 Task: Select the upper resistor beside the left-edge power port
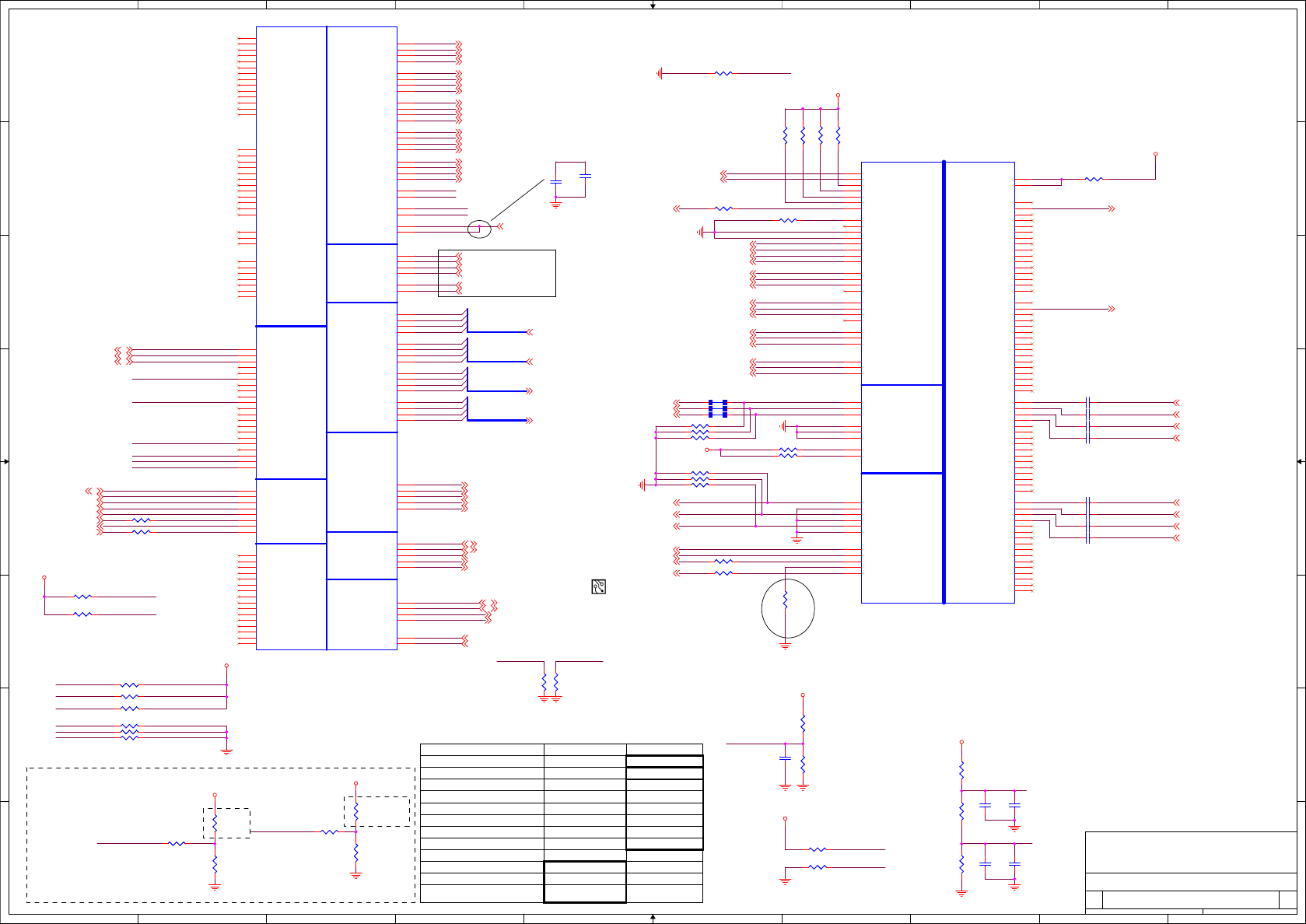(x=82, y=597)
